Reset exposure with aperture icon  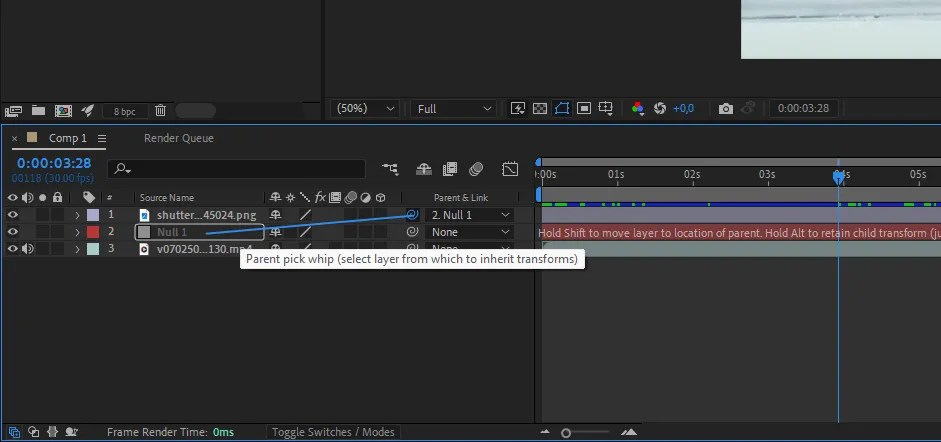click(660, 109)
